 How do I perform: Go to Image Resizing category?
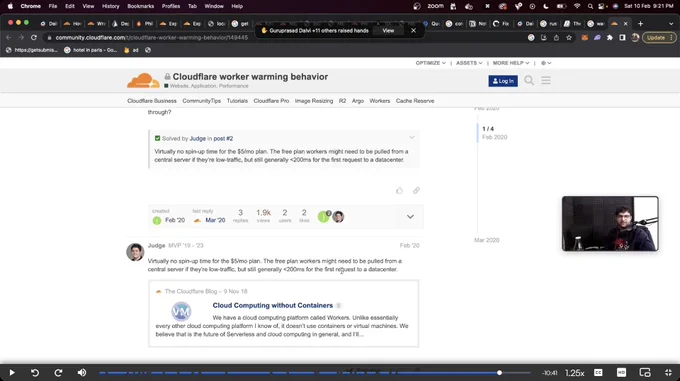click(314, 101)
